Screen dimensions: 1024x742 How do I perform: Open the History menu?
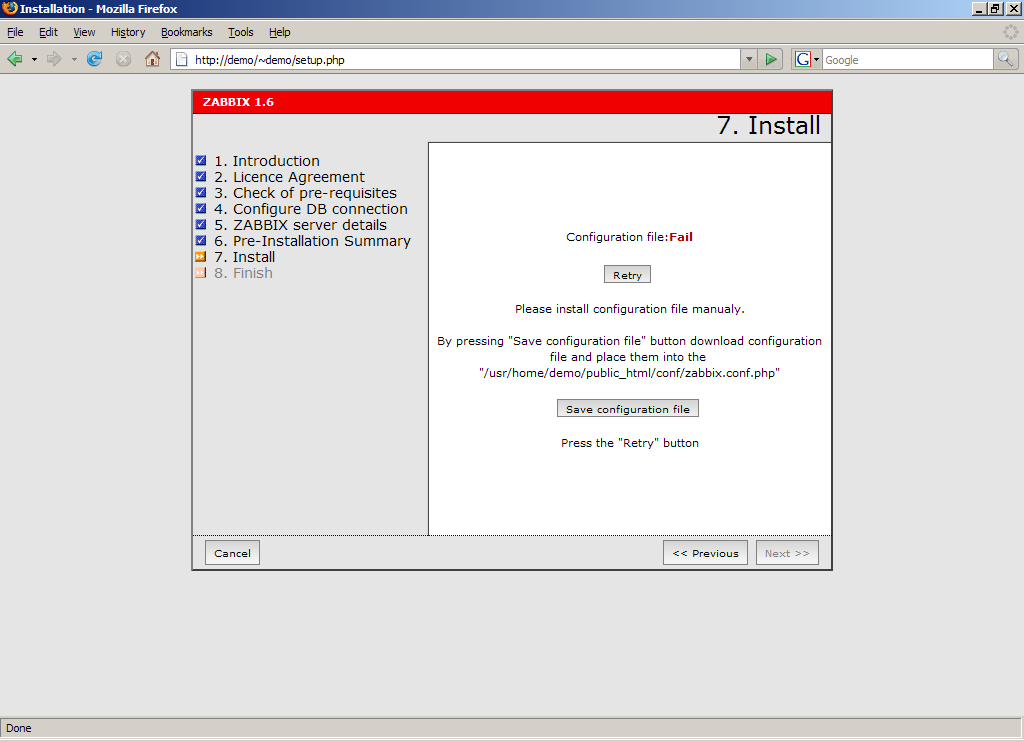(128, 32)
